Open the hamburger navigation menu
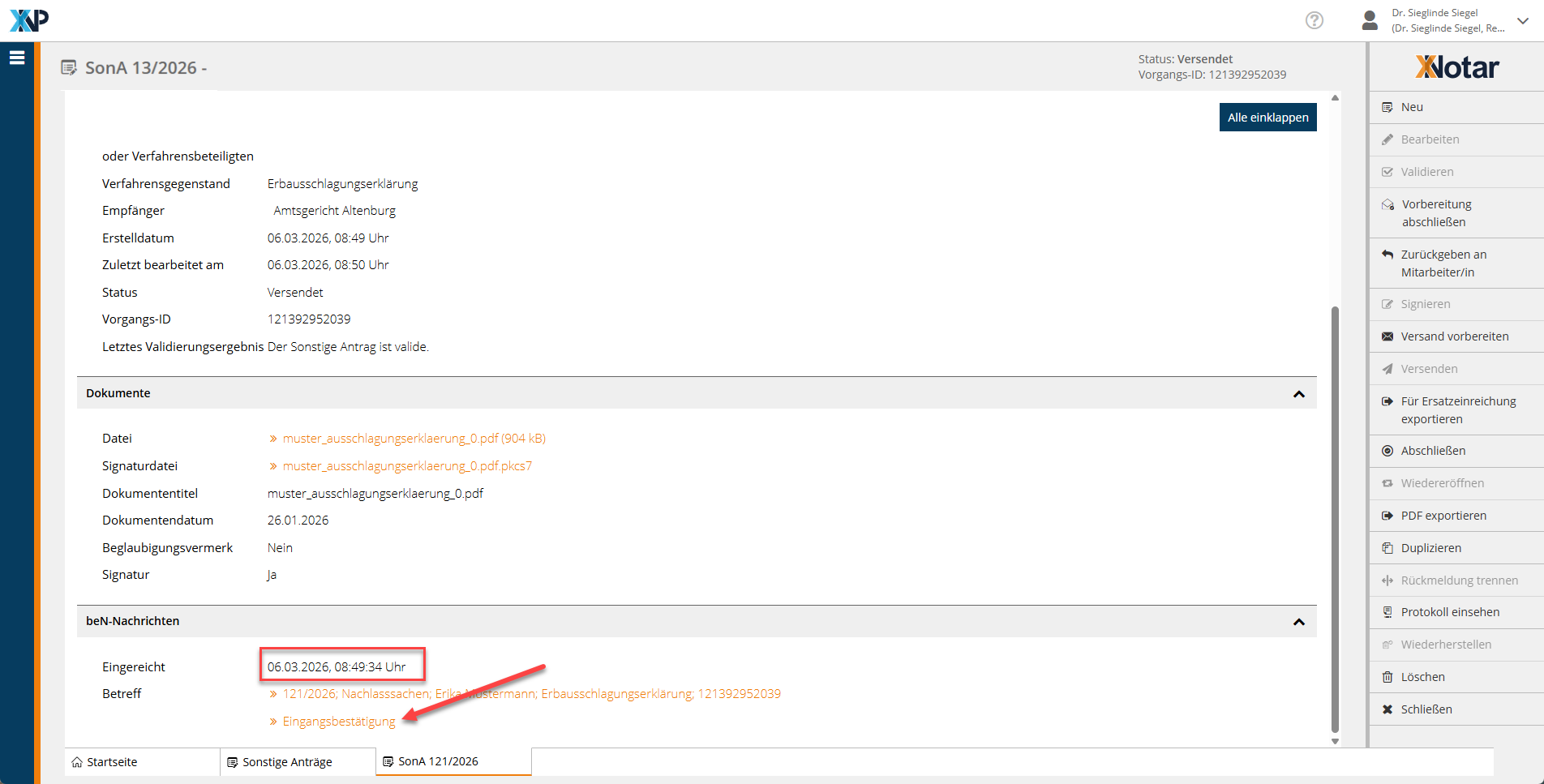This screenshot has height=784, width=1544. click(17, 58)
